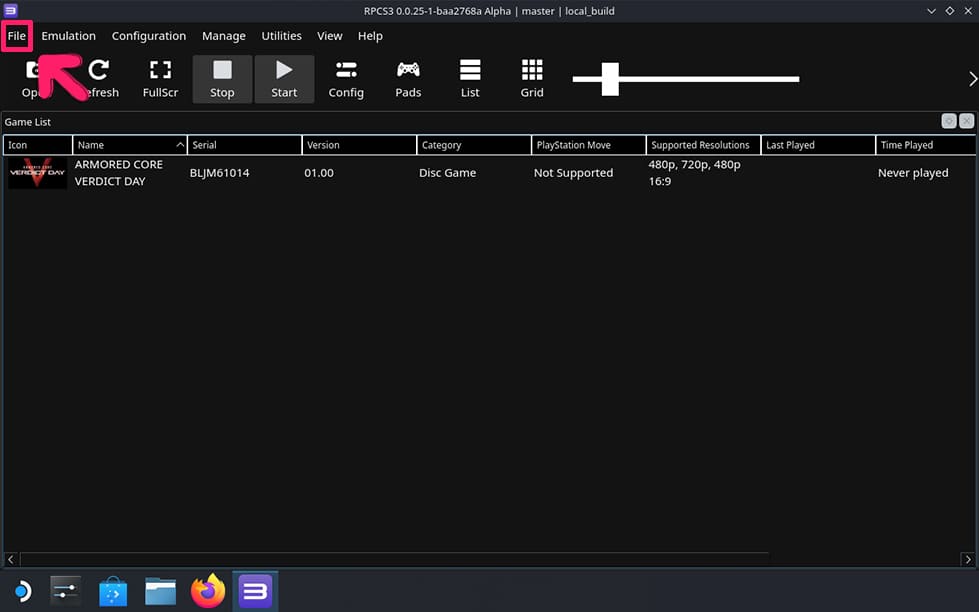Screen dimensions: 979x612
Task: Sort by Name column header
Action: click(x=130, y=145)
